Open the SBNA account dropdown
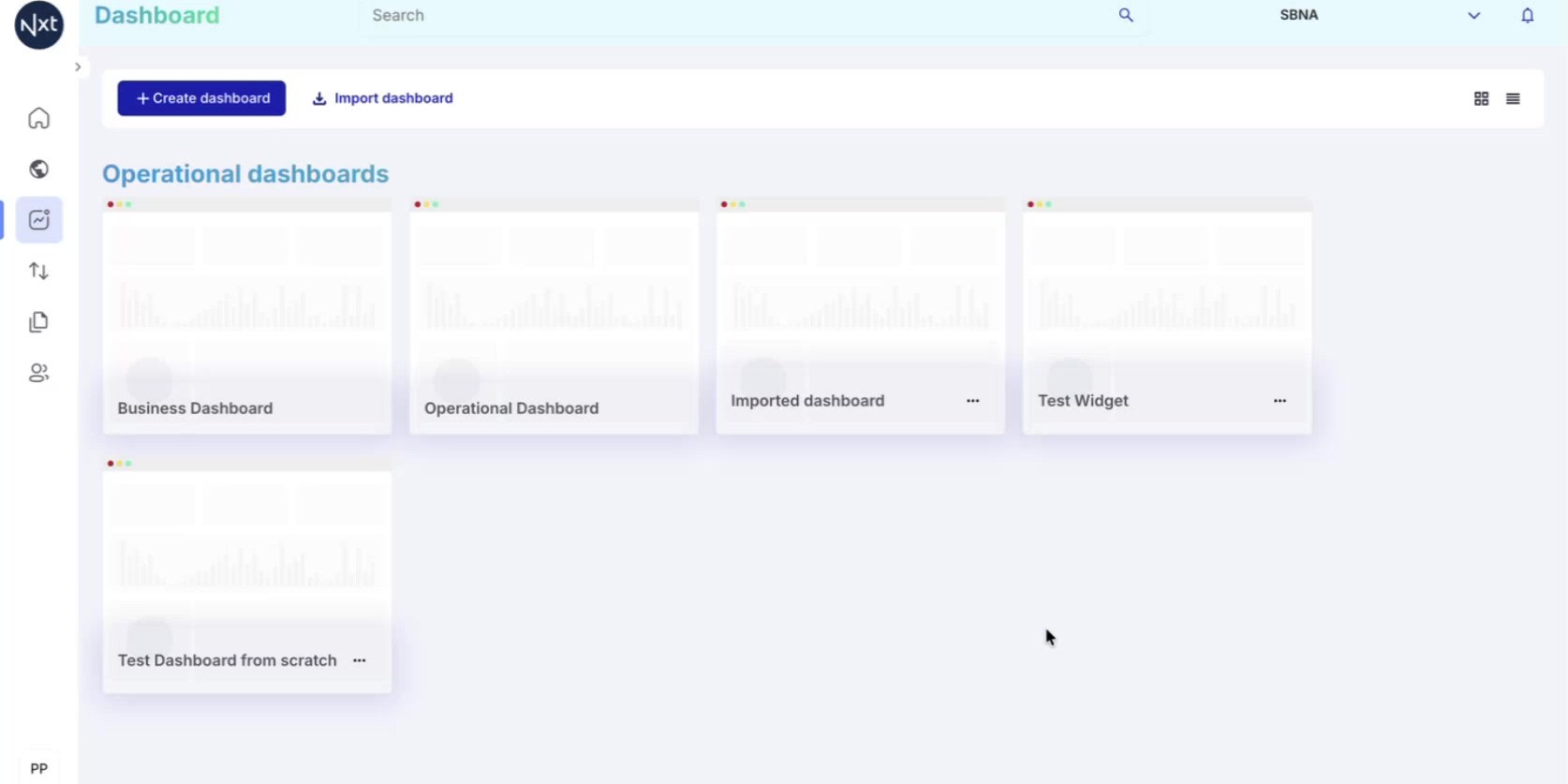Viewport: 1568px width, 784px height. 1380,15
